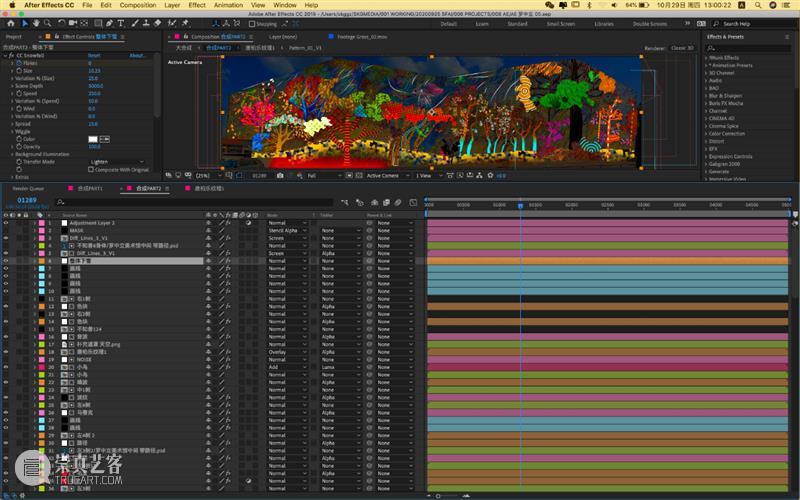Select the Eraser tool

tap(157, 23)
